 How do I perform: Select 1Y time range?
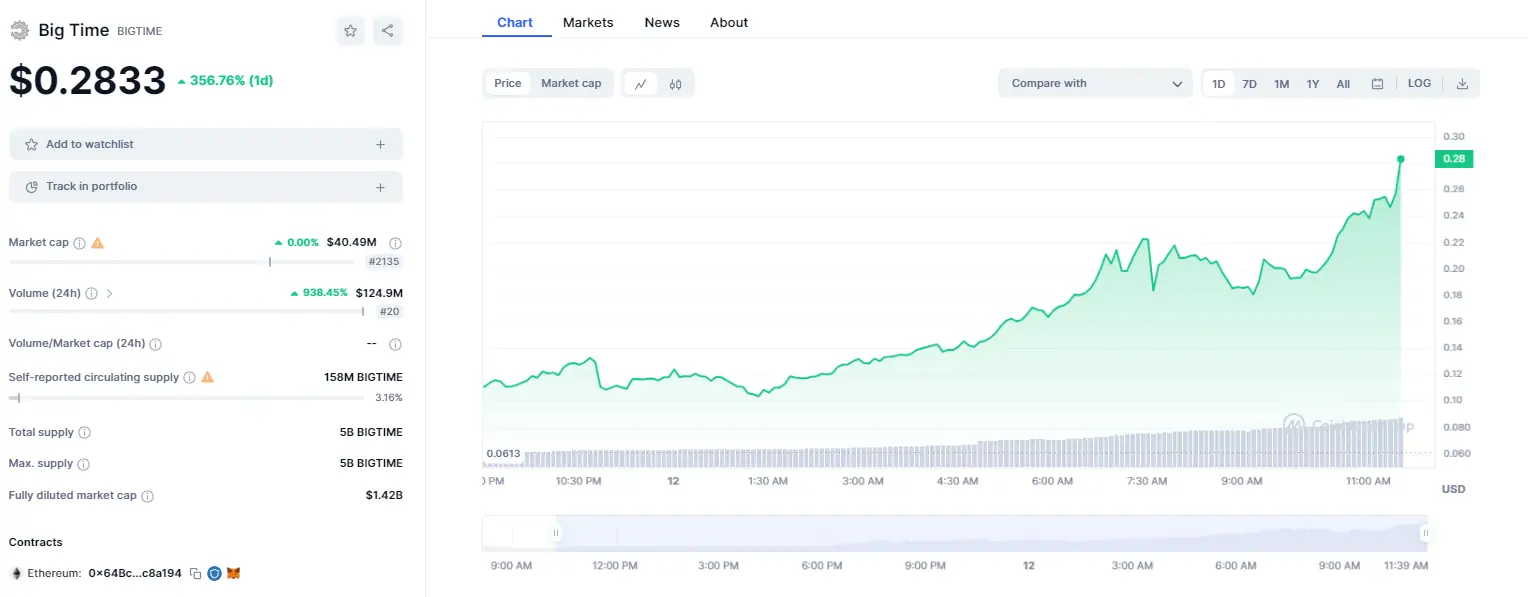pos(1313,84)
